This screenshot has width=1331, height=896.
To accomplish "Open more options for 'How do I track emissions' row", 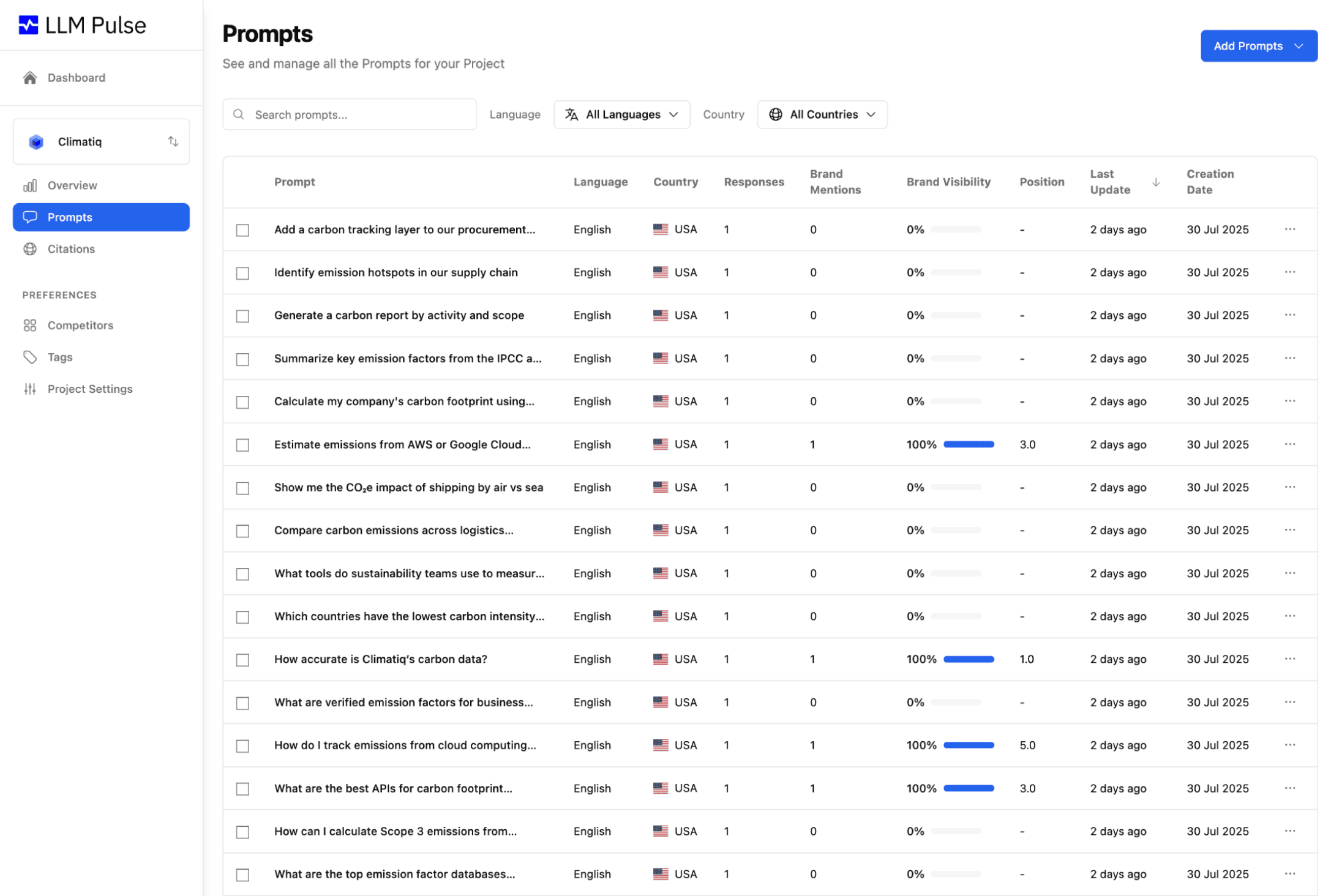I will pos(1290,745).
